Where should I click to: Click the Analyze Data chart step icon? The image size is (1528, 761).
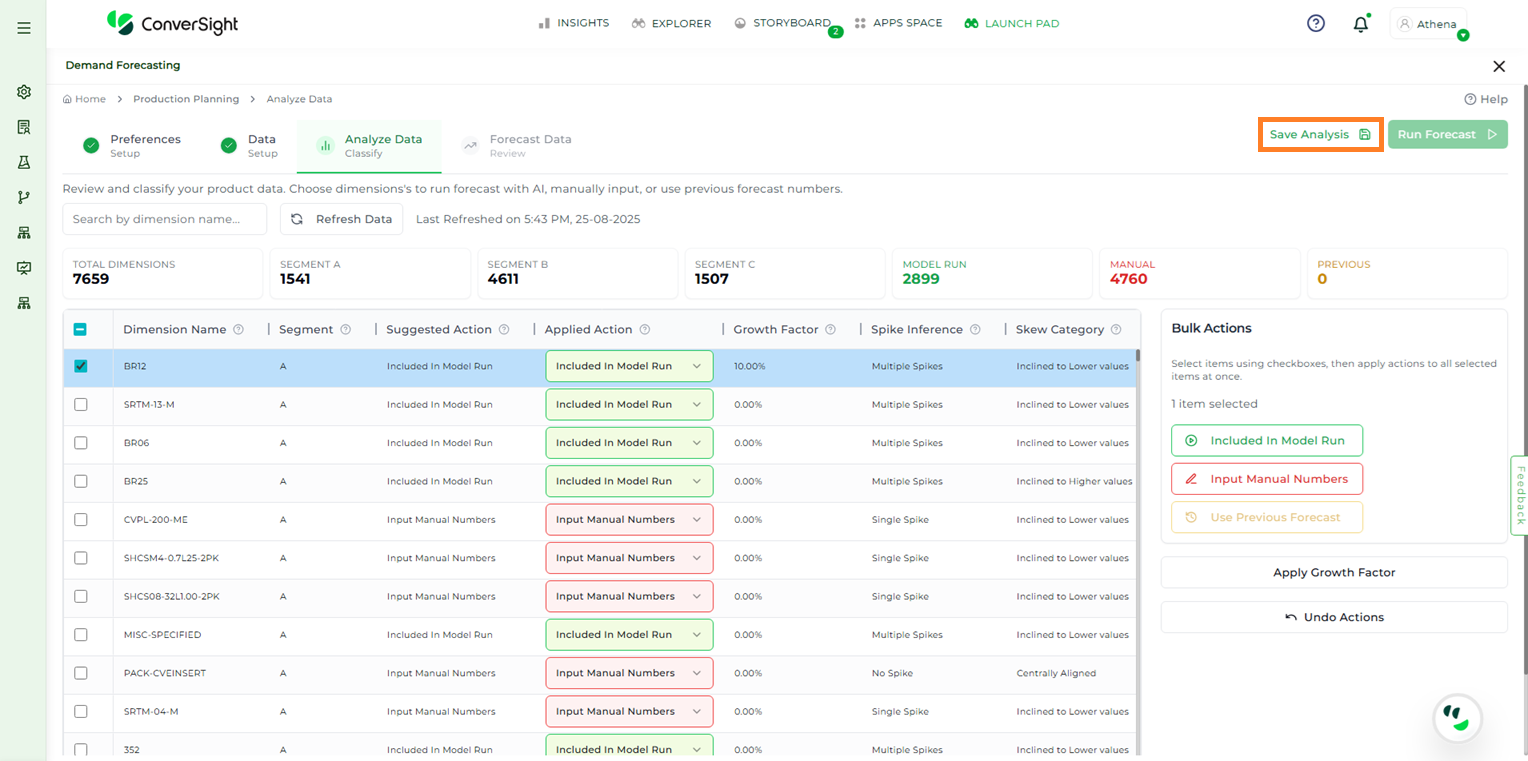tap(325, 146)
